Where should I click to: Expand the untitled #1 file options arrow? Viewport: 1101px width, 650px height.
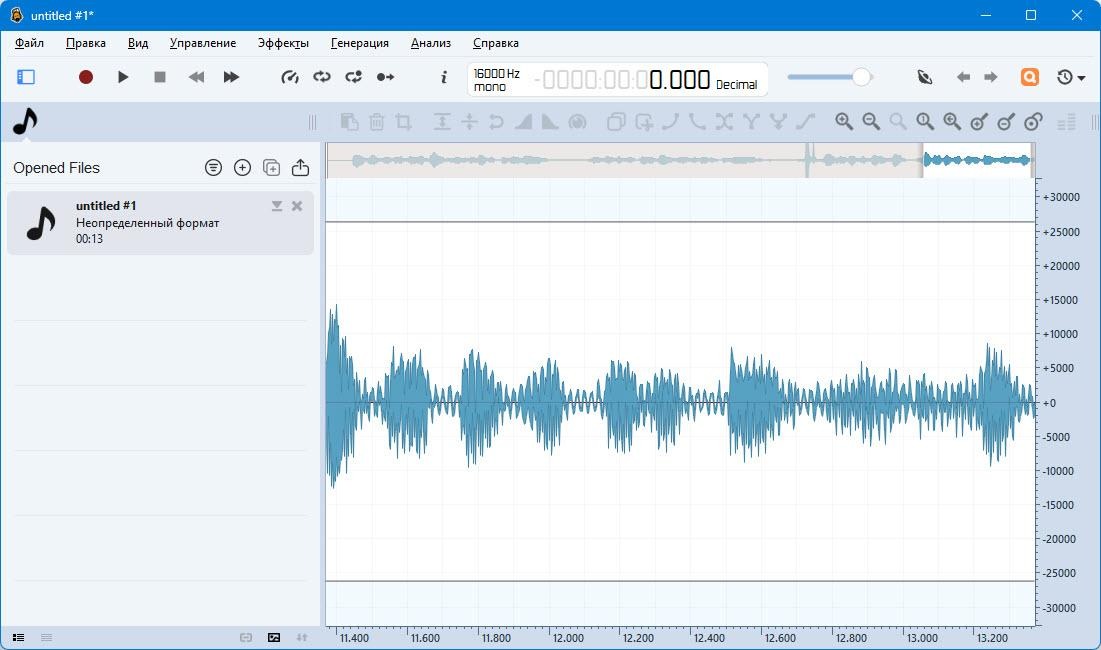tap(277, 206)
